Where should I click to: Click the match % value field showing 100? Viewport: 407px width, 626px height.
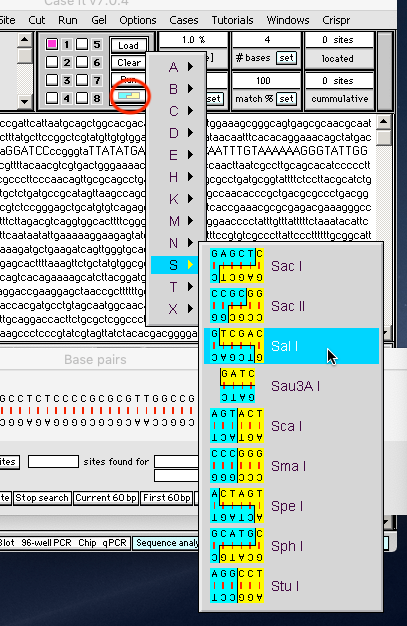[x=266, y=81]
